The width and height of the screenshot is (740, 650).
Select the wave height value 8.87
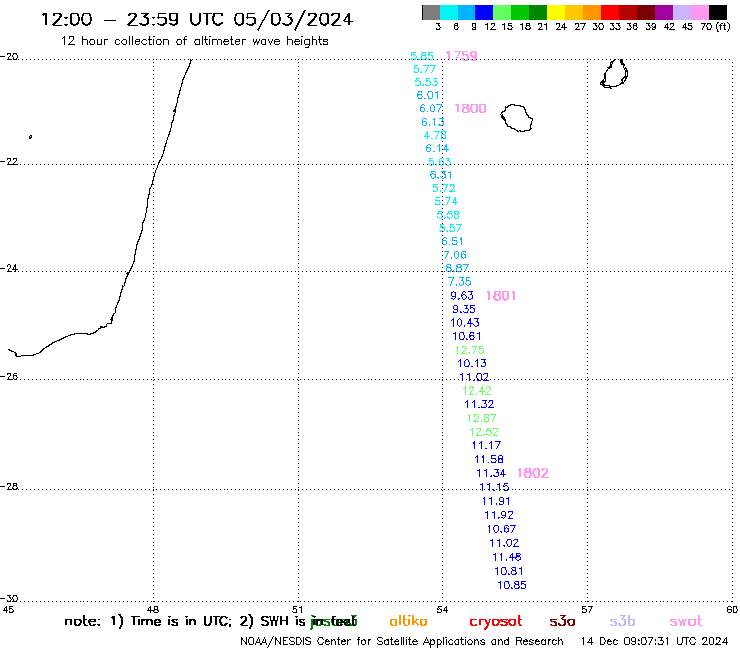click(457, 268)
